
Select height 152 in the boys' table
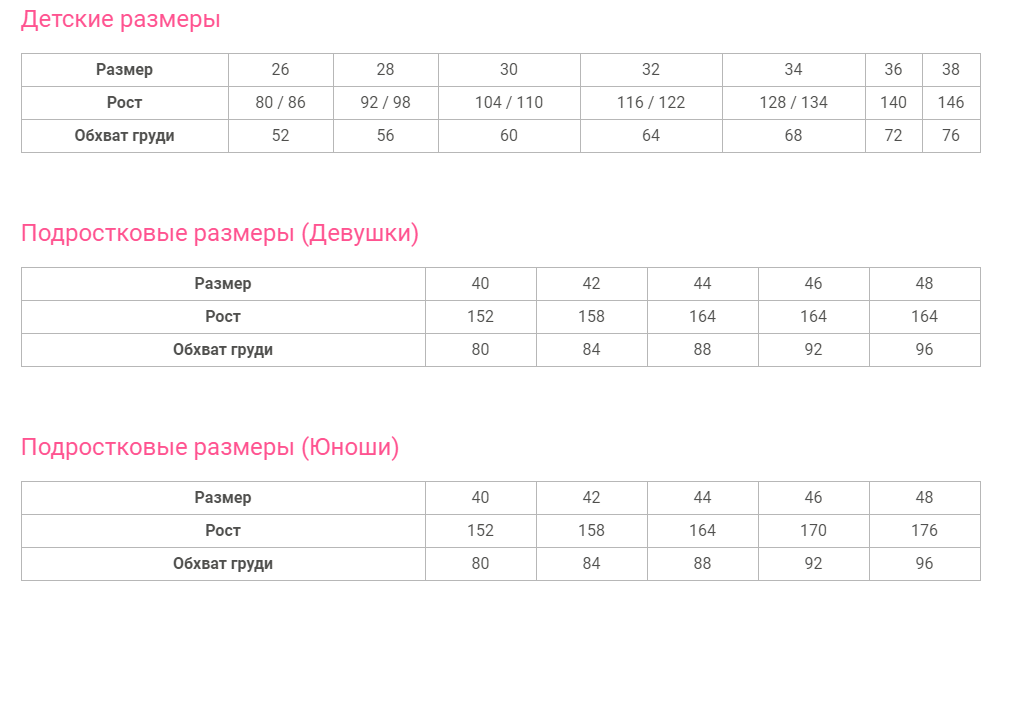[480, 531]
